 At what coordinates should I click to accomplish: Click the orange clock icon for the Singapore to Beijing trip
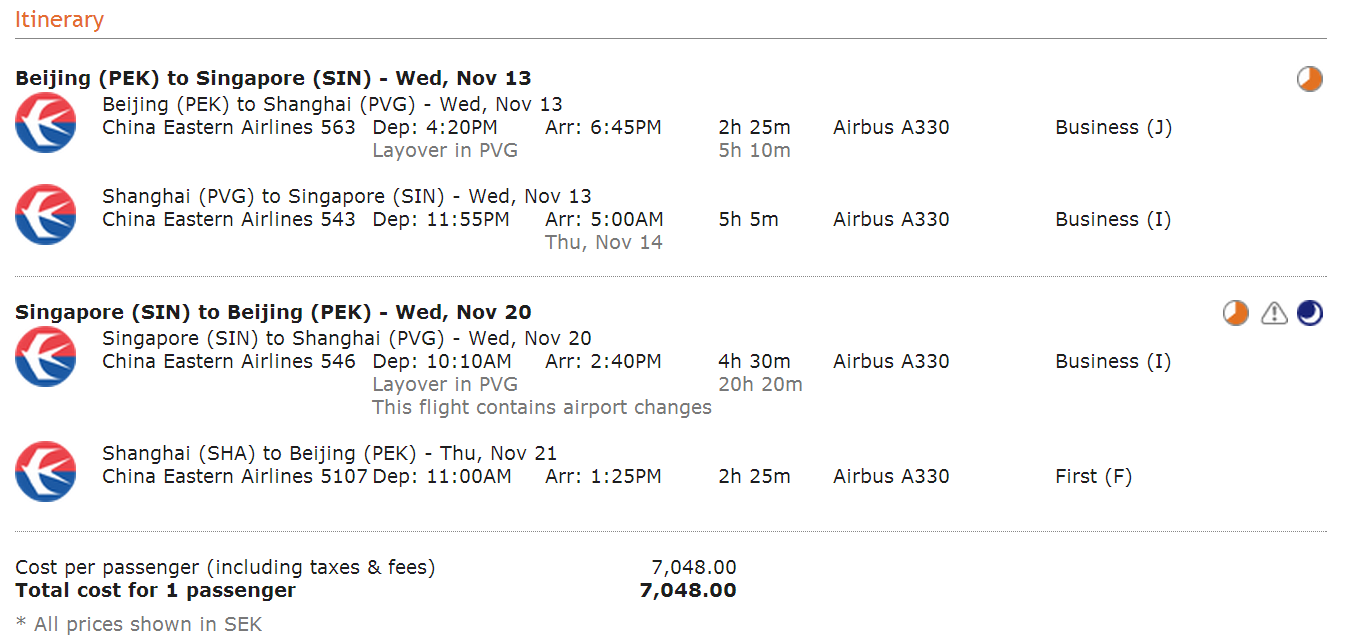point(1236,313)
